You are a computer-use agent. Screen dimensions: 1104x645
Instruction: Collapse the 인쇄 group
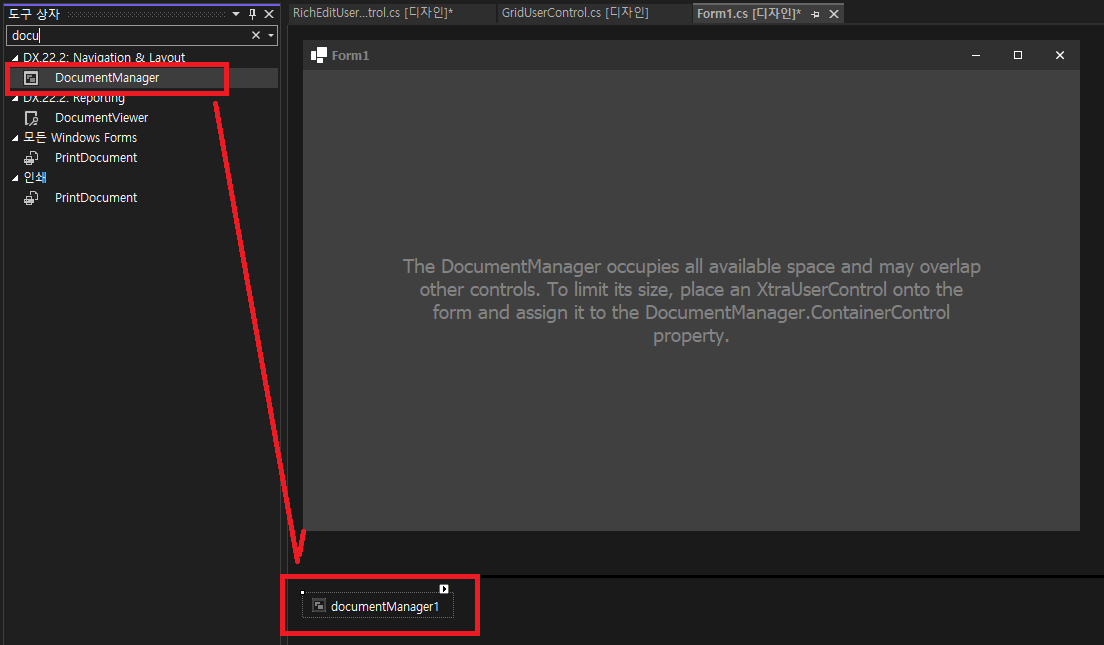point(15,178)
